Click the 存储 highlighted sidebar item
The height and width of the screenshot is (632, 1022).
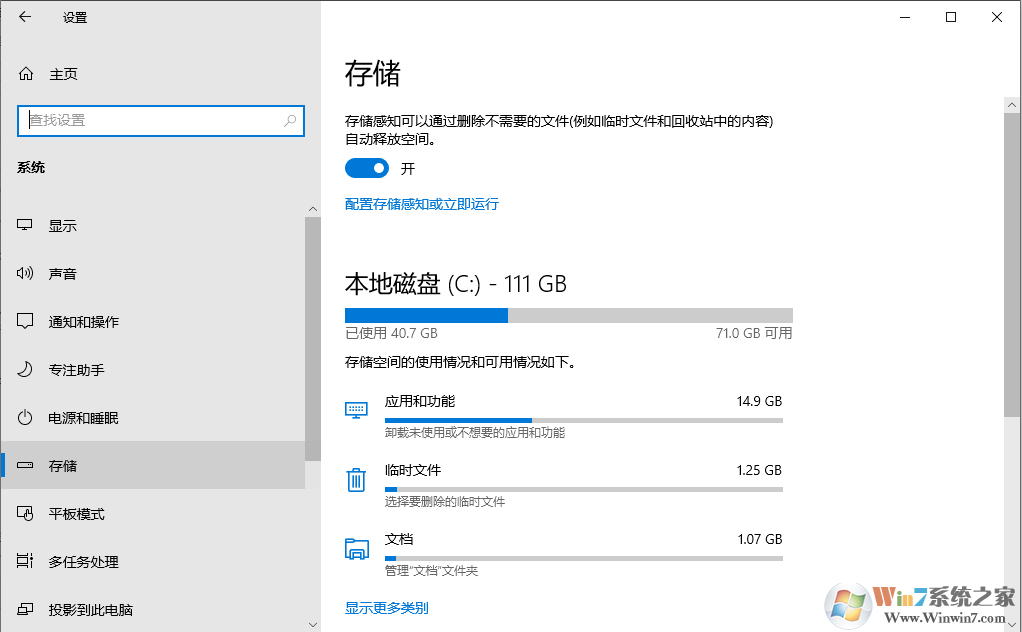pyautogui.click(x=63, y=465)
